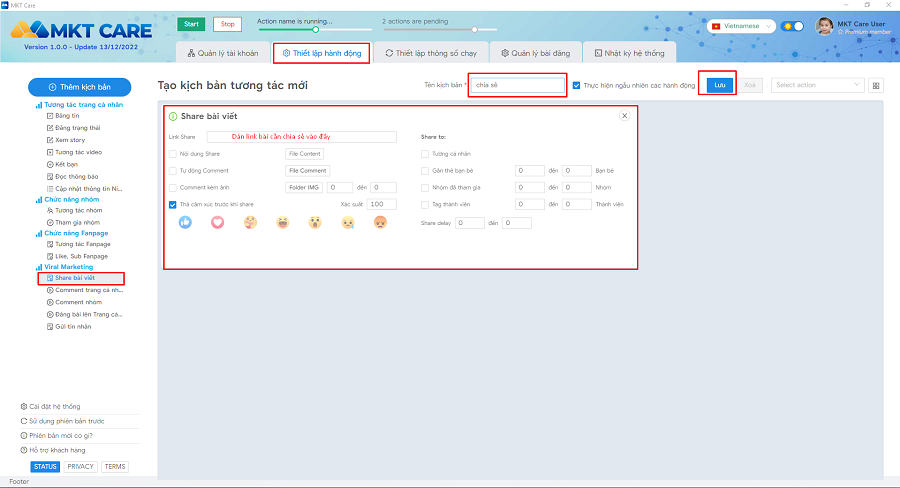Click the MKT Care User avatar

[825, 27]
